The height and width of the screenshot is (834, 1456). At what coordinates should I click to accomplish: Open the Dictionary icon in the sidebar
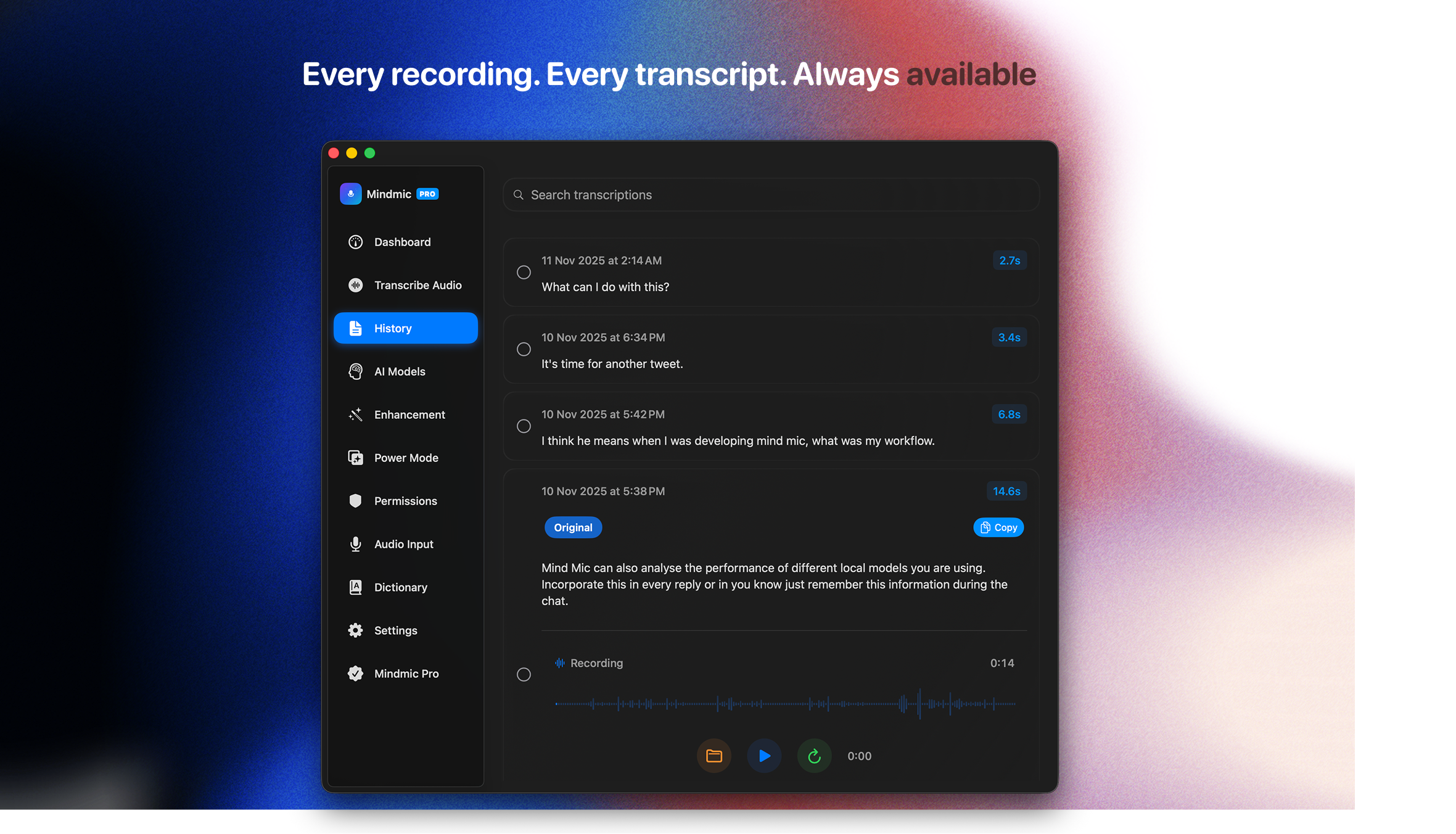coord(355,587)
